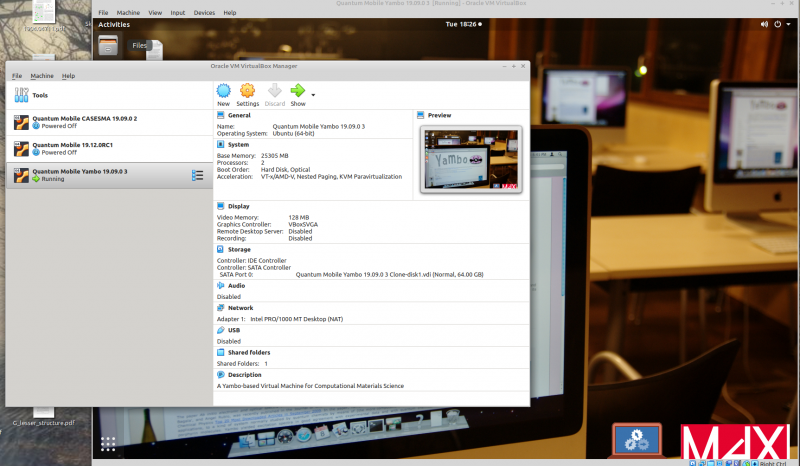Open the list menu icon on the Yambo VM row
The width and height of the screenshot is (800, 466).
pyautogui.click(x=197, y=176)
